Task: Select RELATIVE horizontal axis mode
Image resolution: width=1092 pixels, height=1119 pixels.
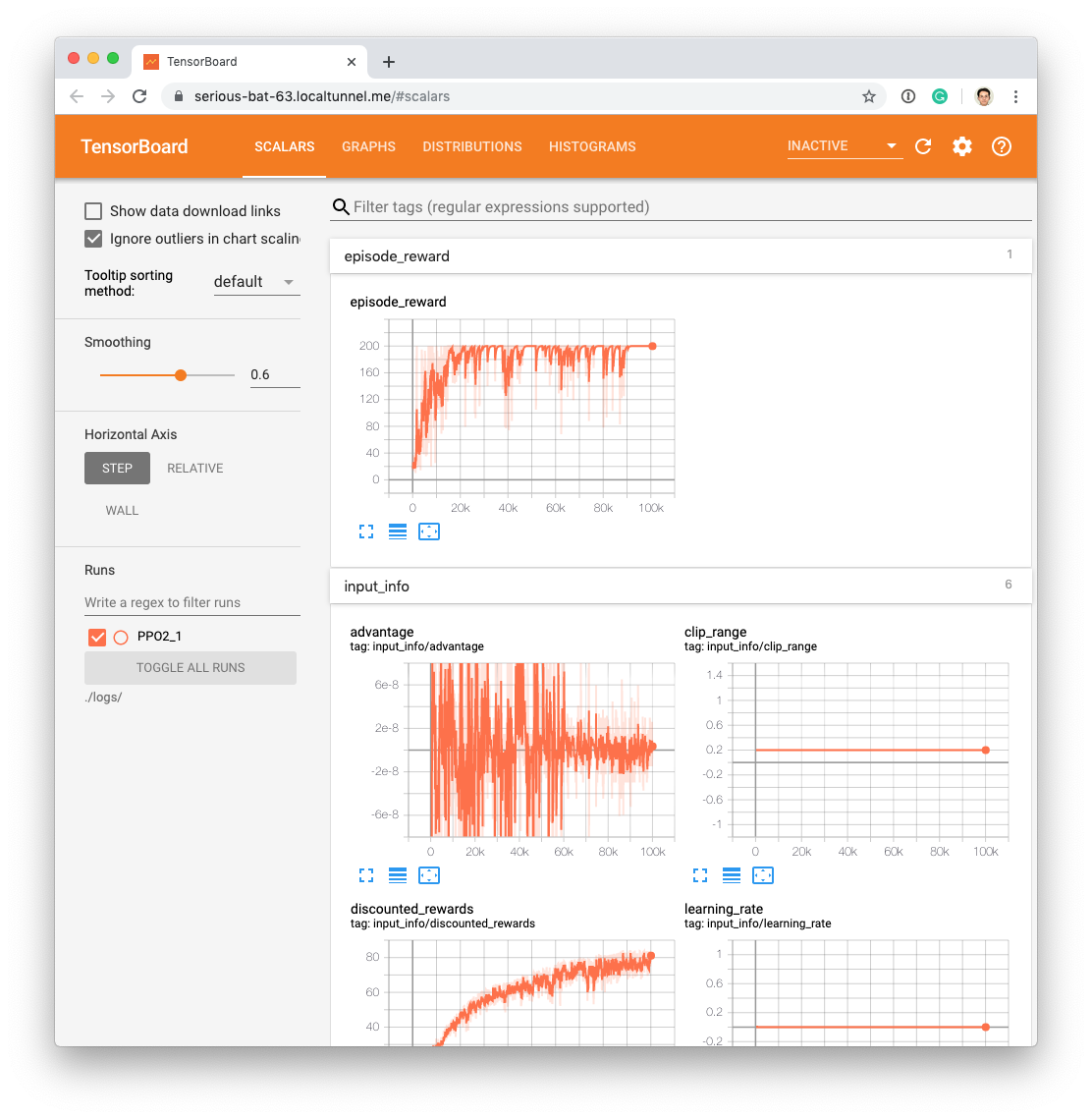Action: pos(195,469)
